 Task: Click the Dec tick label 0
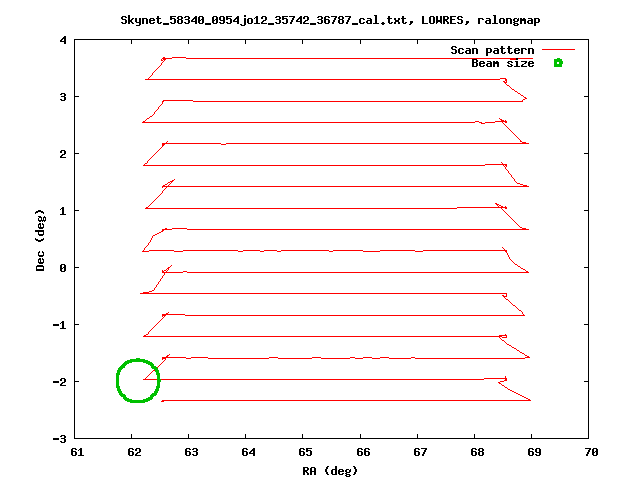[x=63, y=268]
